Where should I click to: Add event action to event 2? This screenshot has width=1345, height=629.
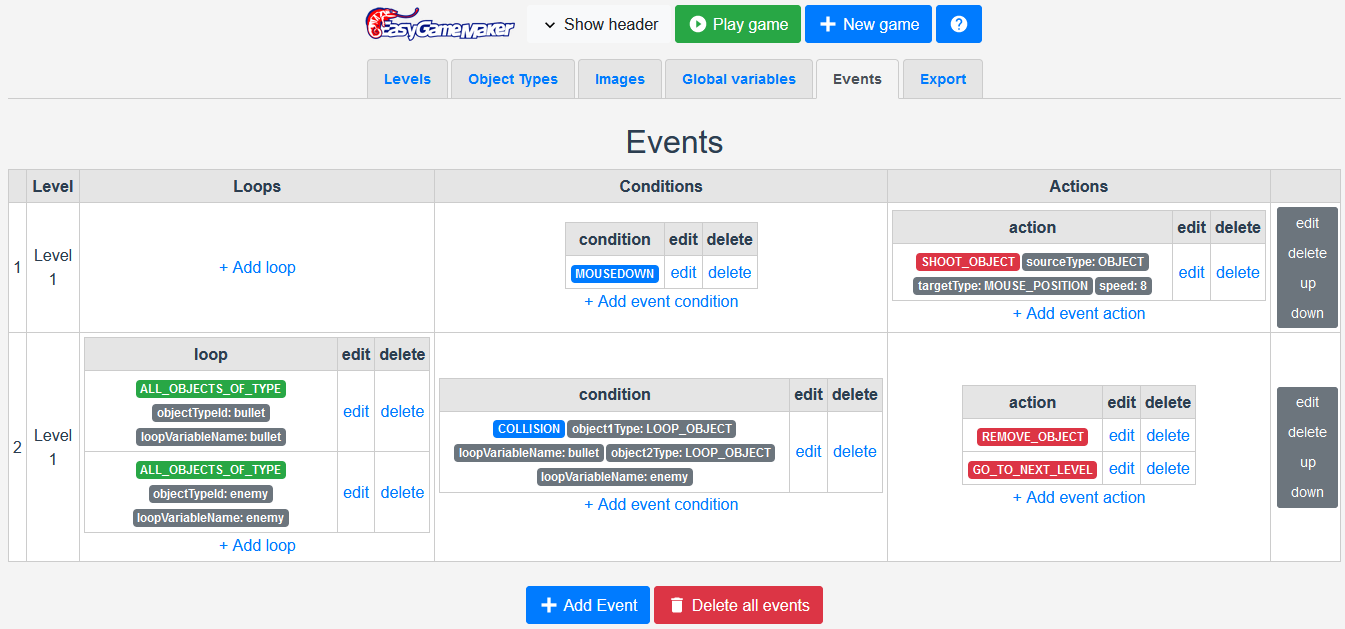coord(1078,497)
